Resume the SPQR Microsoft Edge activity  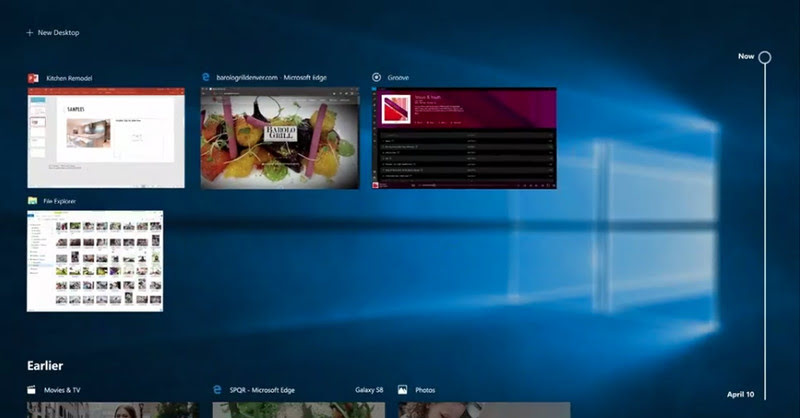pos(298,409)
